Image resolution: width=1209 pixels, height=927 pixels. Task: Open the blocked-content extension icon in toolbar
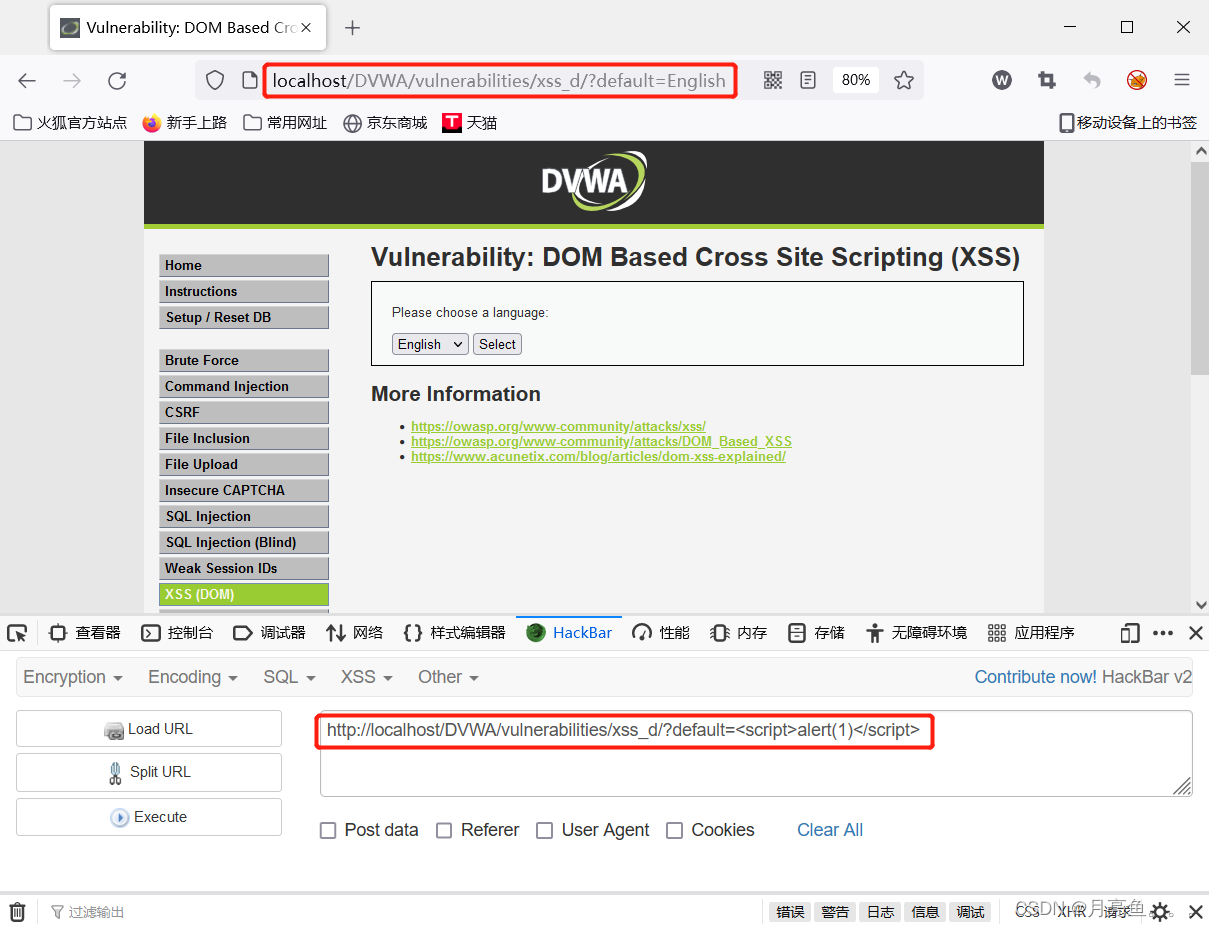(1137, 80)
